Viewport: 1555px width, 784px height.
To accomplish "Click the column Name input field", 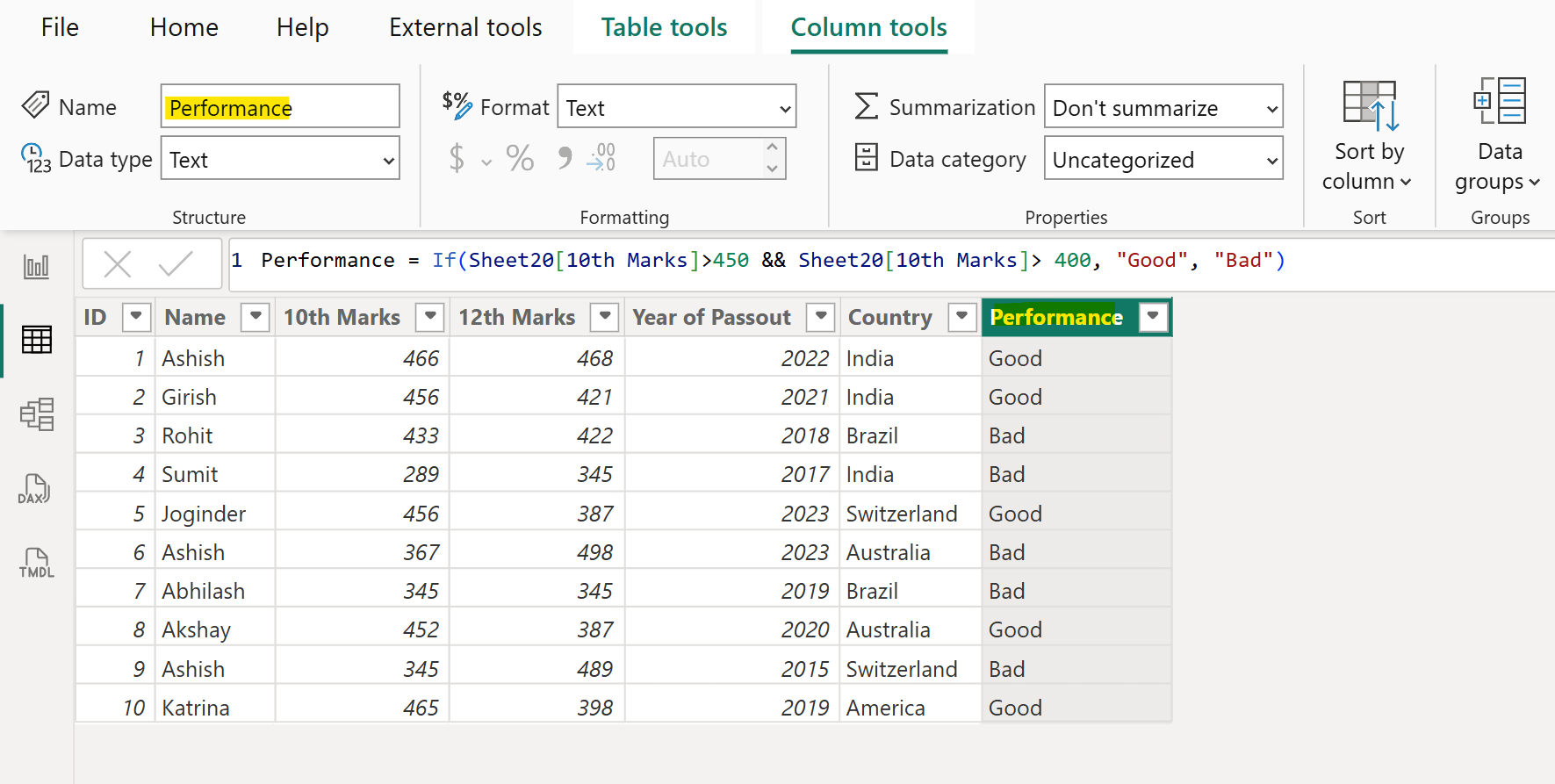I will 280,107.
